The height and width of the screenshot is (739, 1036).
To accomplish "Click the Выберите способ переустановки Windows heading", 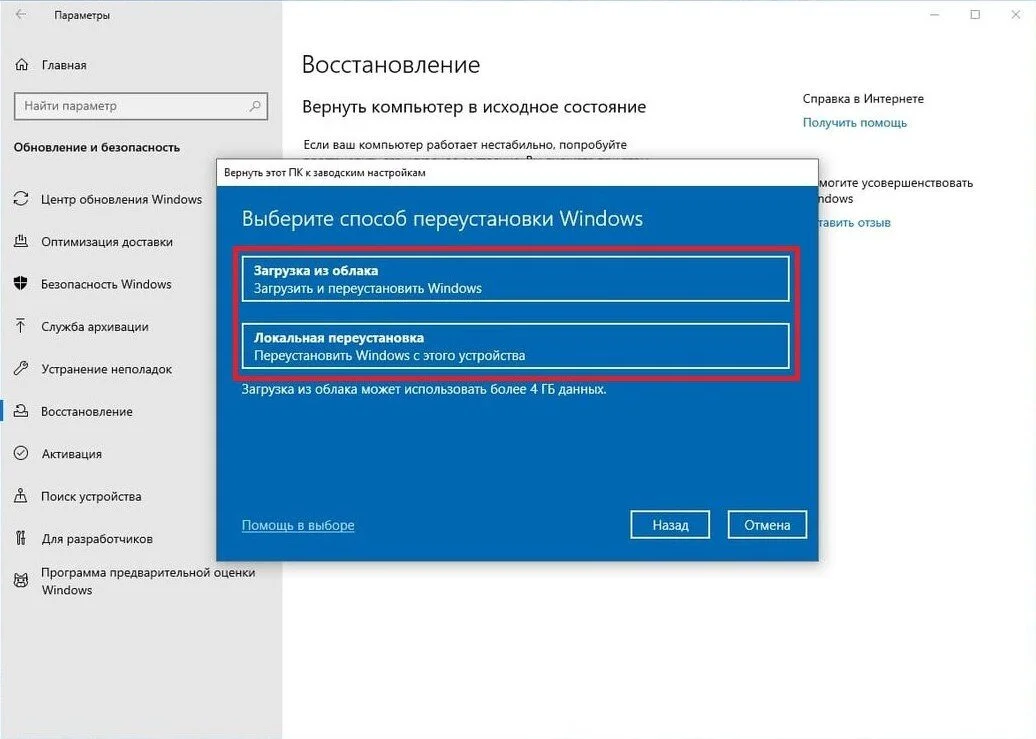I will (442, 219).
